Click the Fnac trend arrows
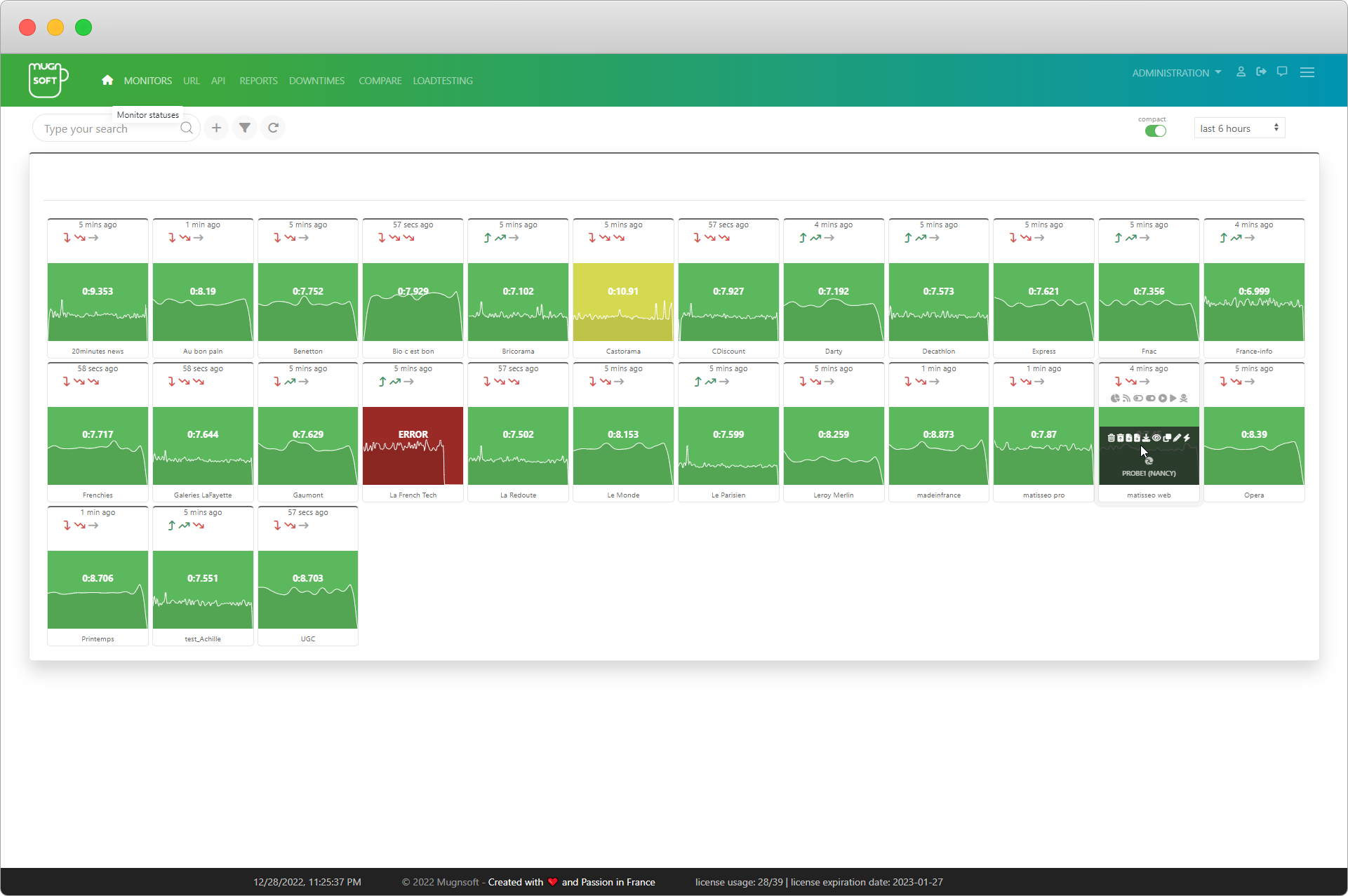 (1132, 238)
